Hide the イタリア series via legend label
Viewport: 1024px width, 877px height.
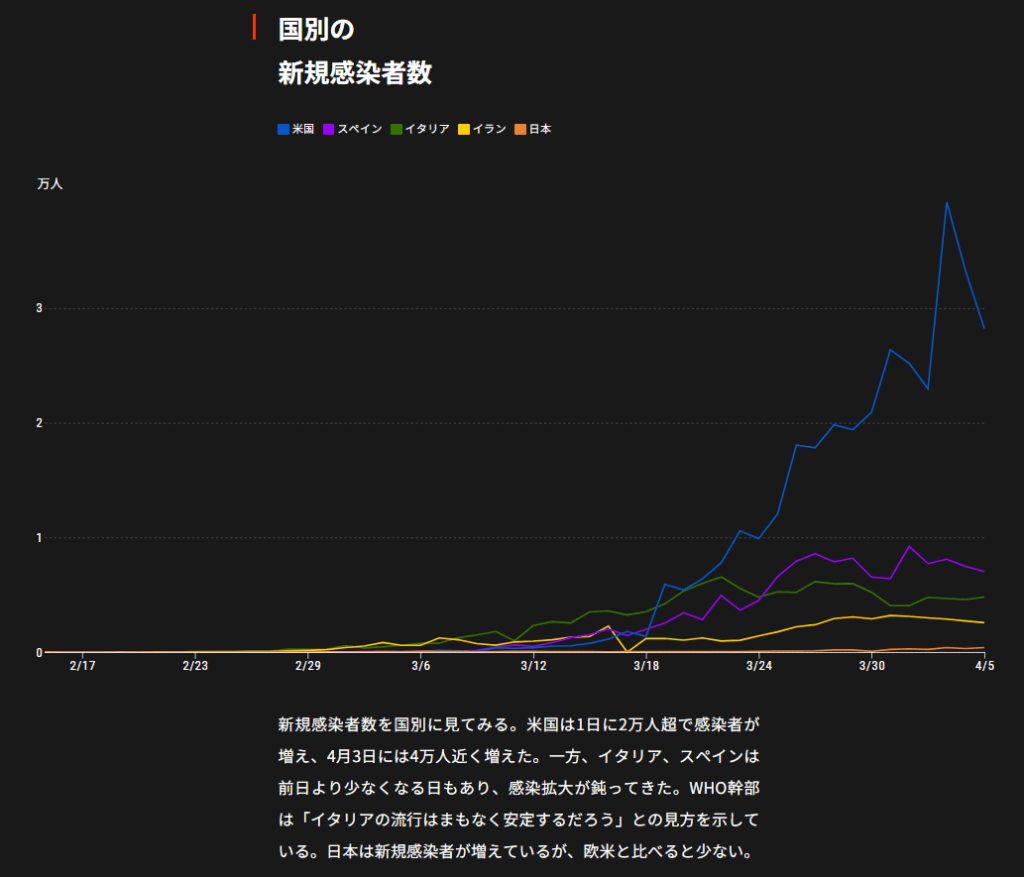pos(427,129)
